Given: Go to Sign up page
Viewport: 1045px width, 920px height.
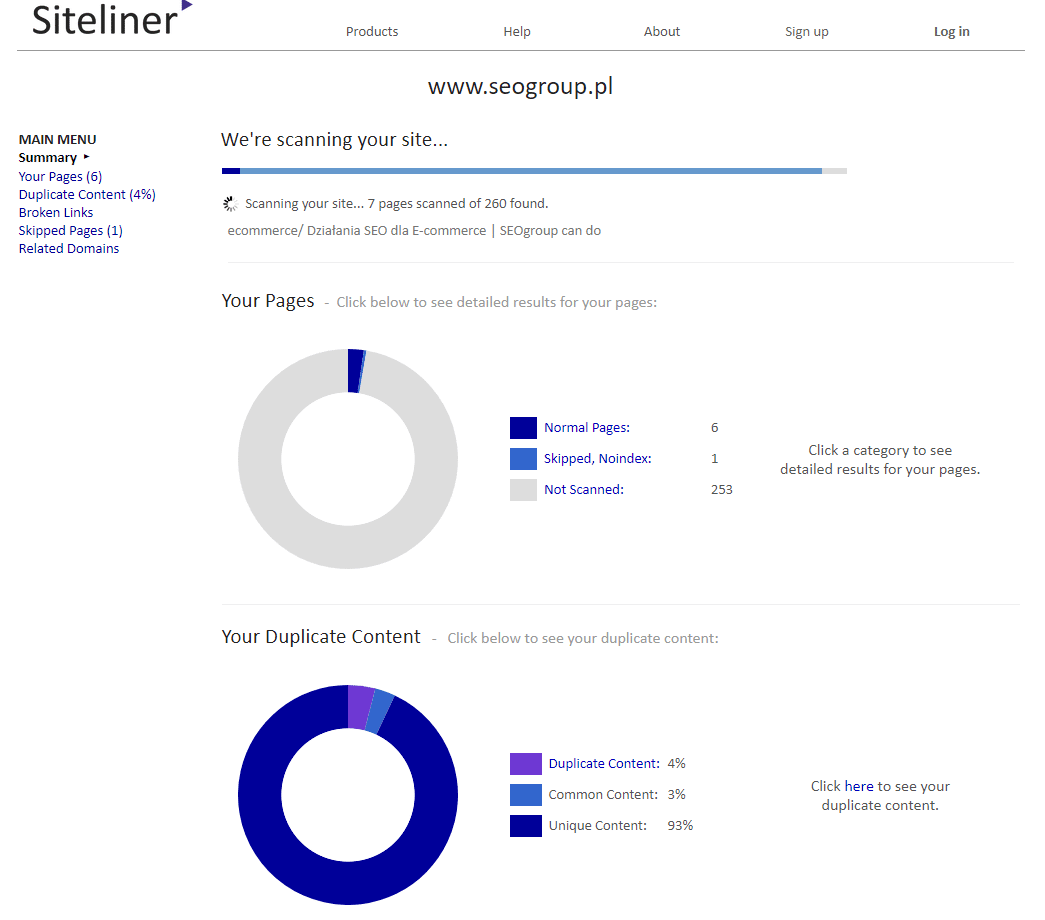Looking at the screenshot, I should 806,31.
